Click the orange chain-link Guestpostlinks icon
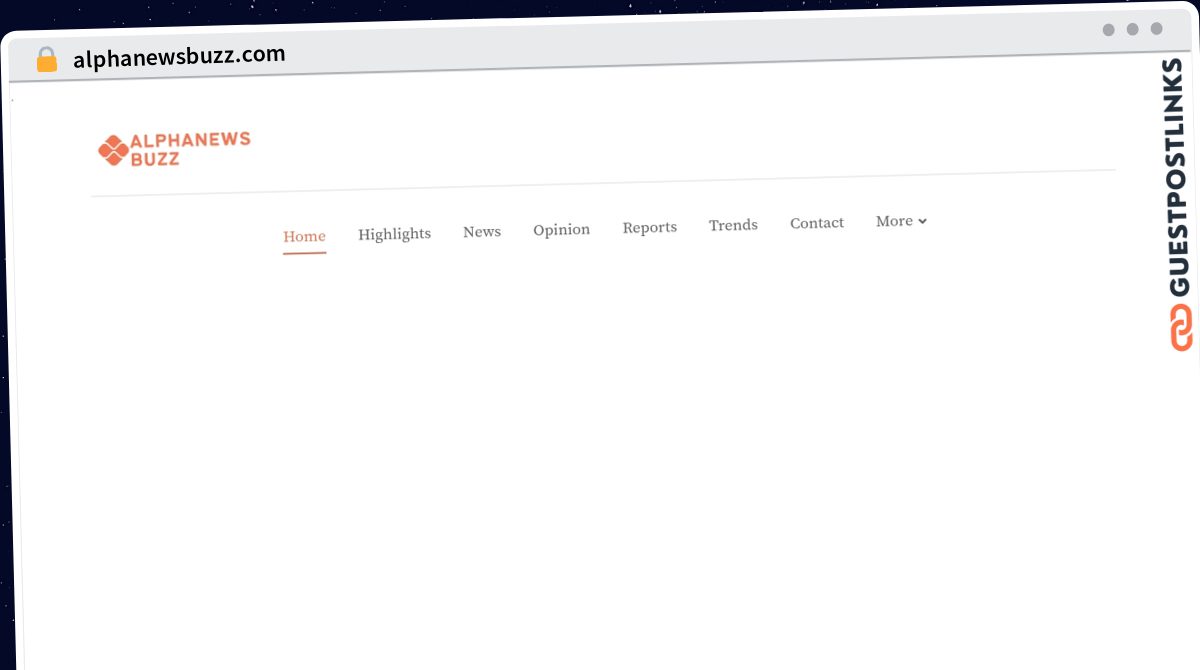Viewport: 1200px width, 670px height. 1181,329
